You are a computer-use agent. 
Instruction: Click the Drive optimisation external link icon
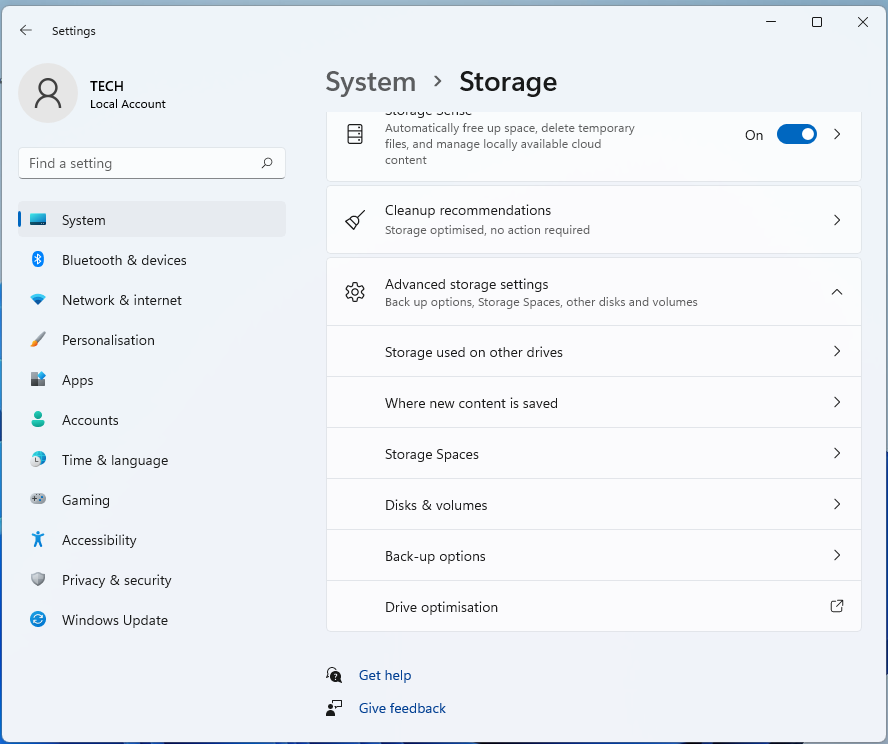point(837,606)
